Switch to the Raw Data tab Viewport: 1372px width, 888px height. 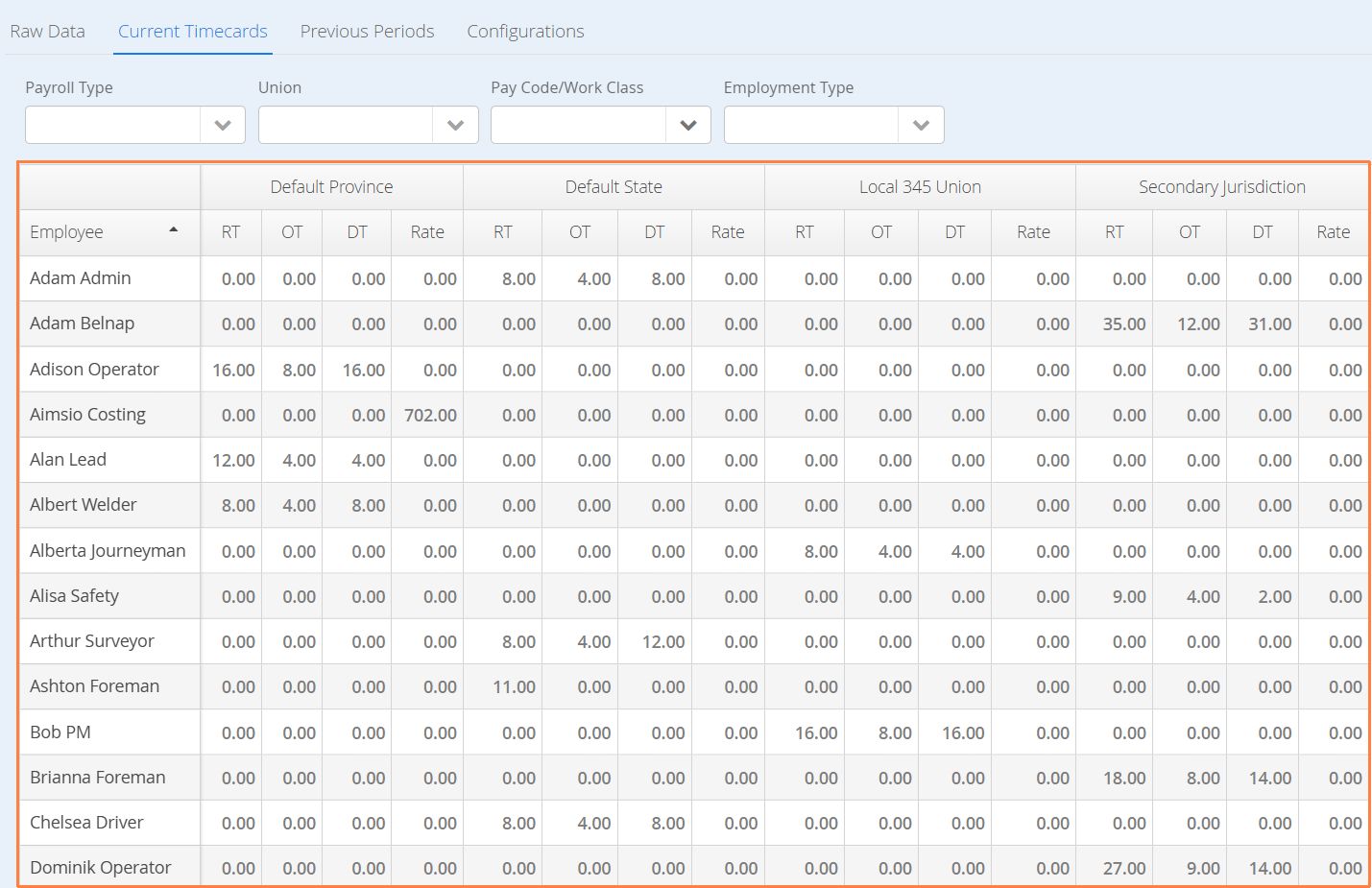(47, 31)
